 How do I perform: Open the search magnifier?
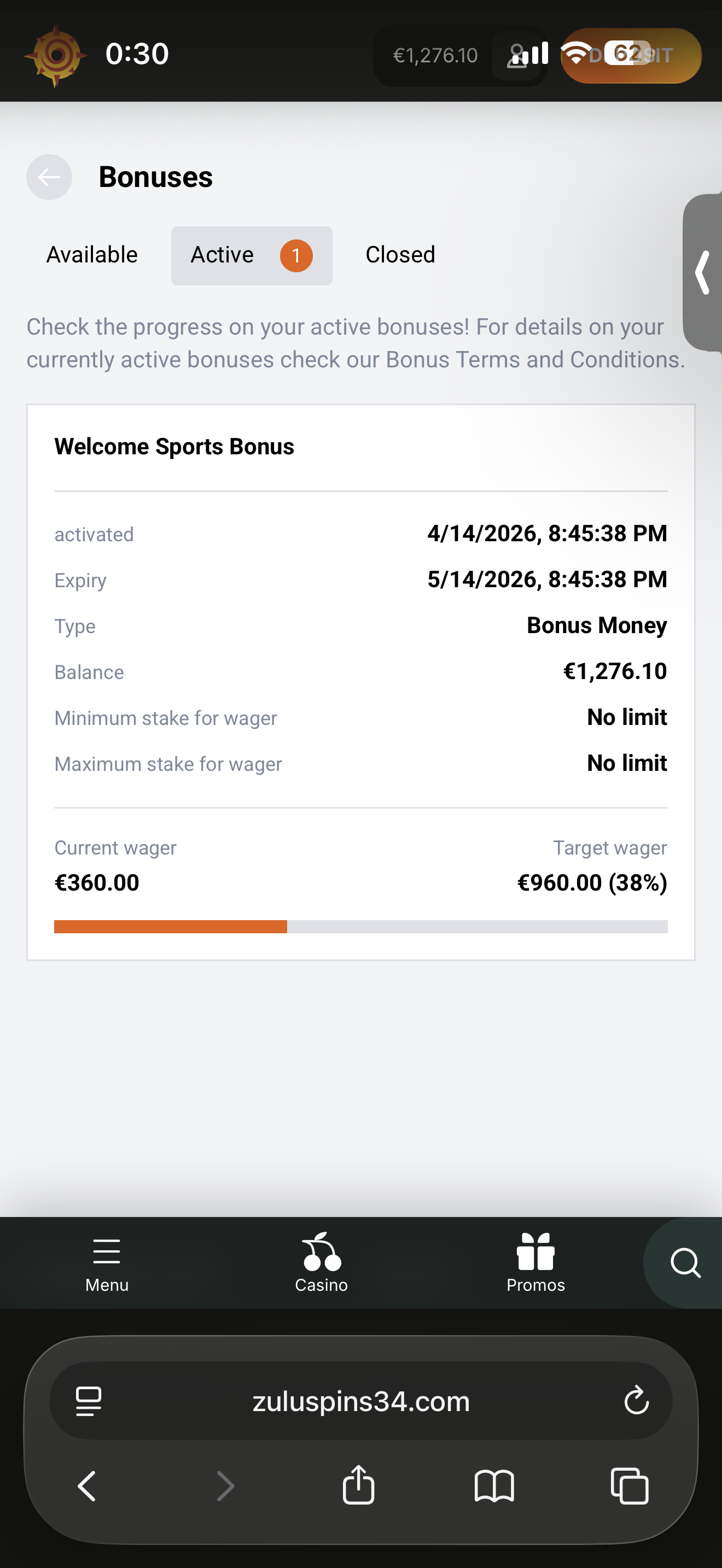pyautogui.click(x=685, y=1262)
